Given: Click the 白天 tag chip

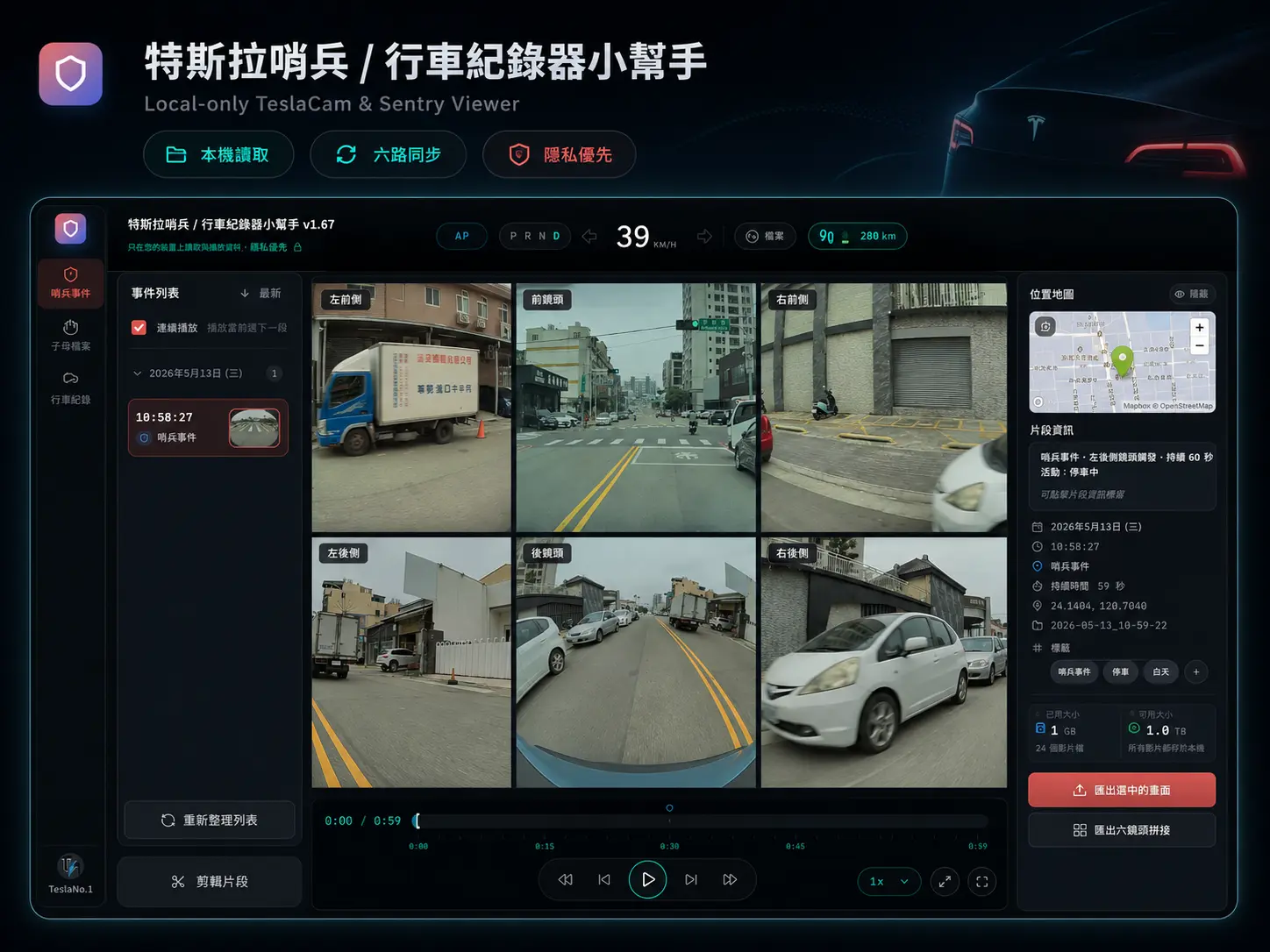Looking at the screenshot, I should pyautogui.click(x=1160, y=672).
